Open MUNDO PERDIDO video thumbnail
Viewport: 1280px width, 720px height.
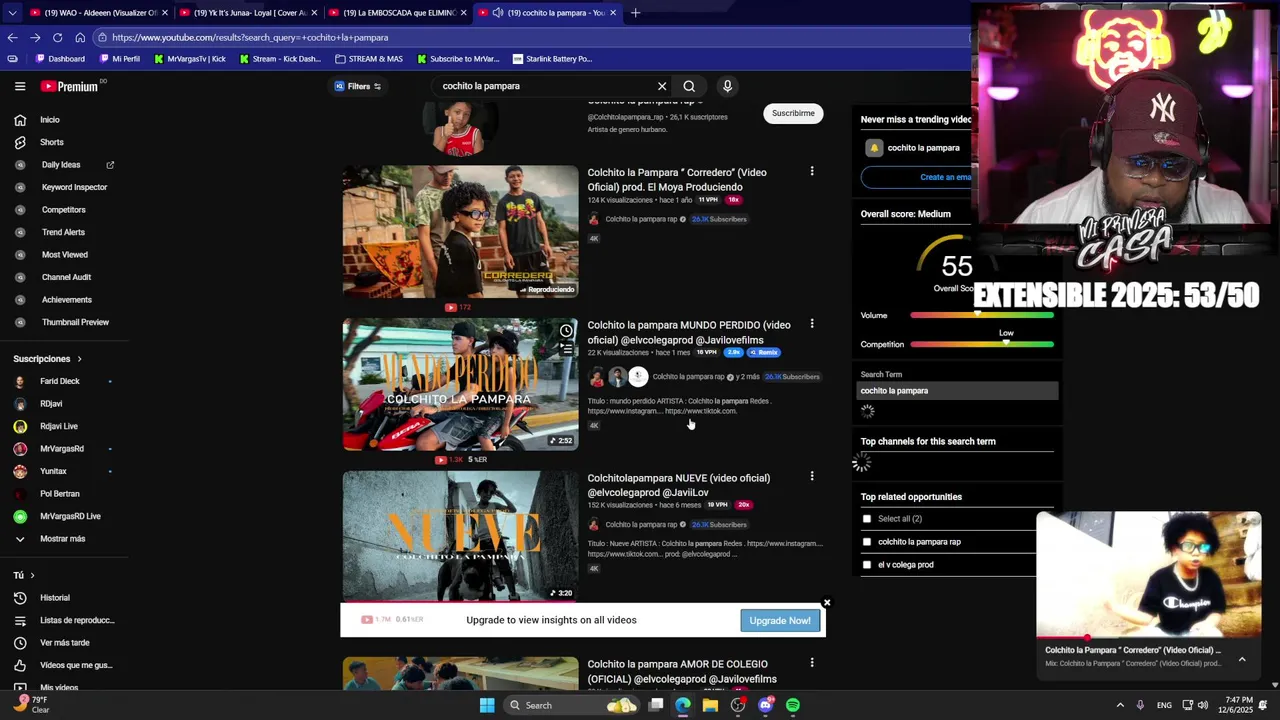tap(460, 384)
